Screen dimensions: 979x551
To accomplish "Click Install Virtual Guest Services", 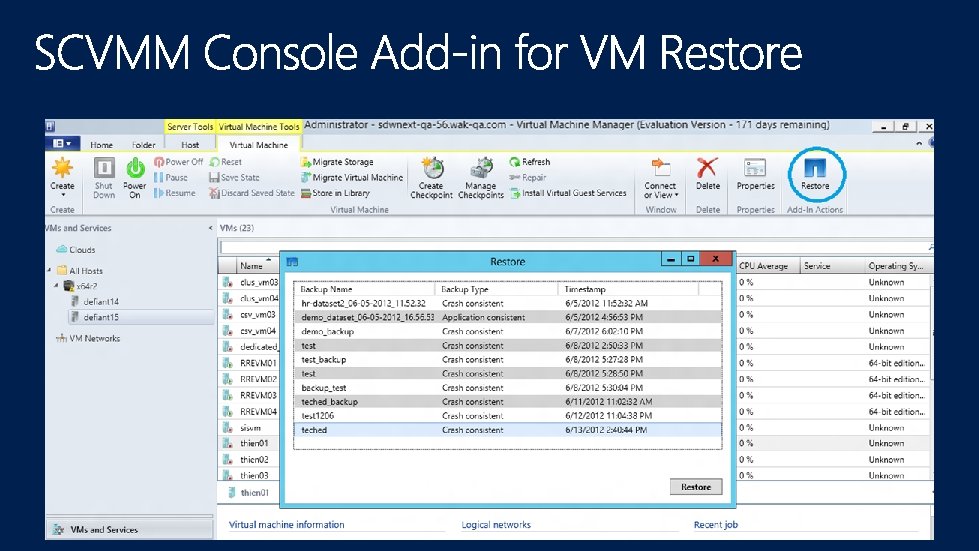I will point(568,193).
